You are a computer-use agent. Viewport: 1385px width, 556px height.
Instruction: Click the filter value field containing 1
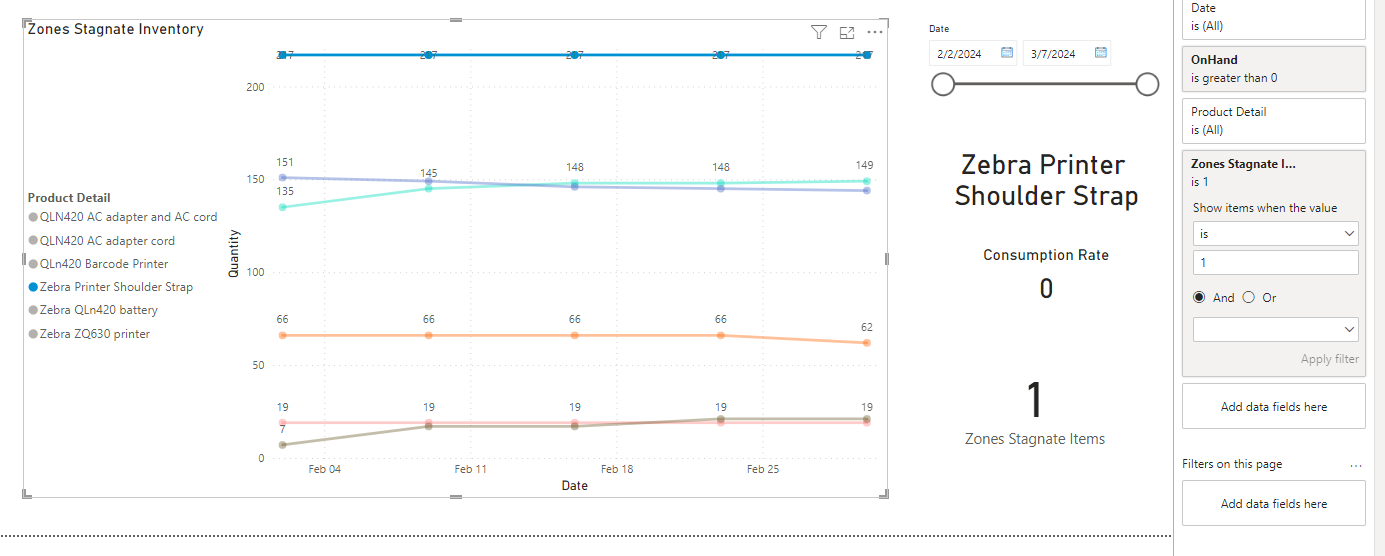coord(1275,263)
